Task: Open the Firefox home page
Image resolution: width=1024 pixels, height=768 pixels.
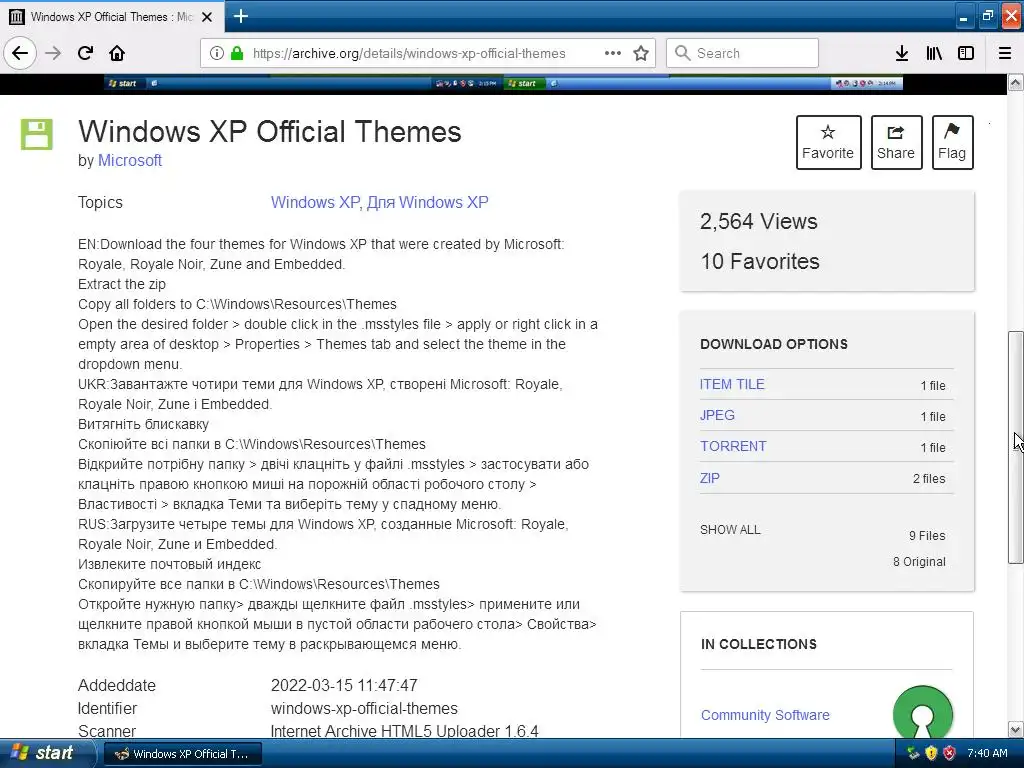Action: pos(117,53)
